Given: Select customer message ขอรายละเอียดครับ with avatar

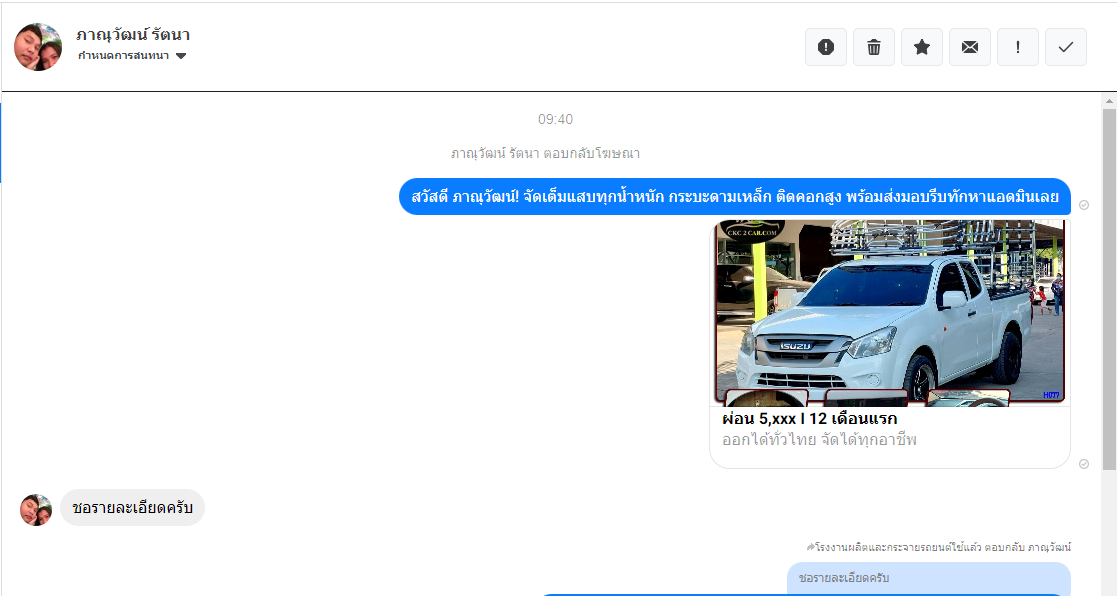Looking at the screenshot, I should 132,508.
